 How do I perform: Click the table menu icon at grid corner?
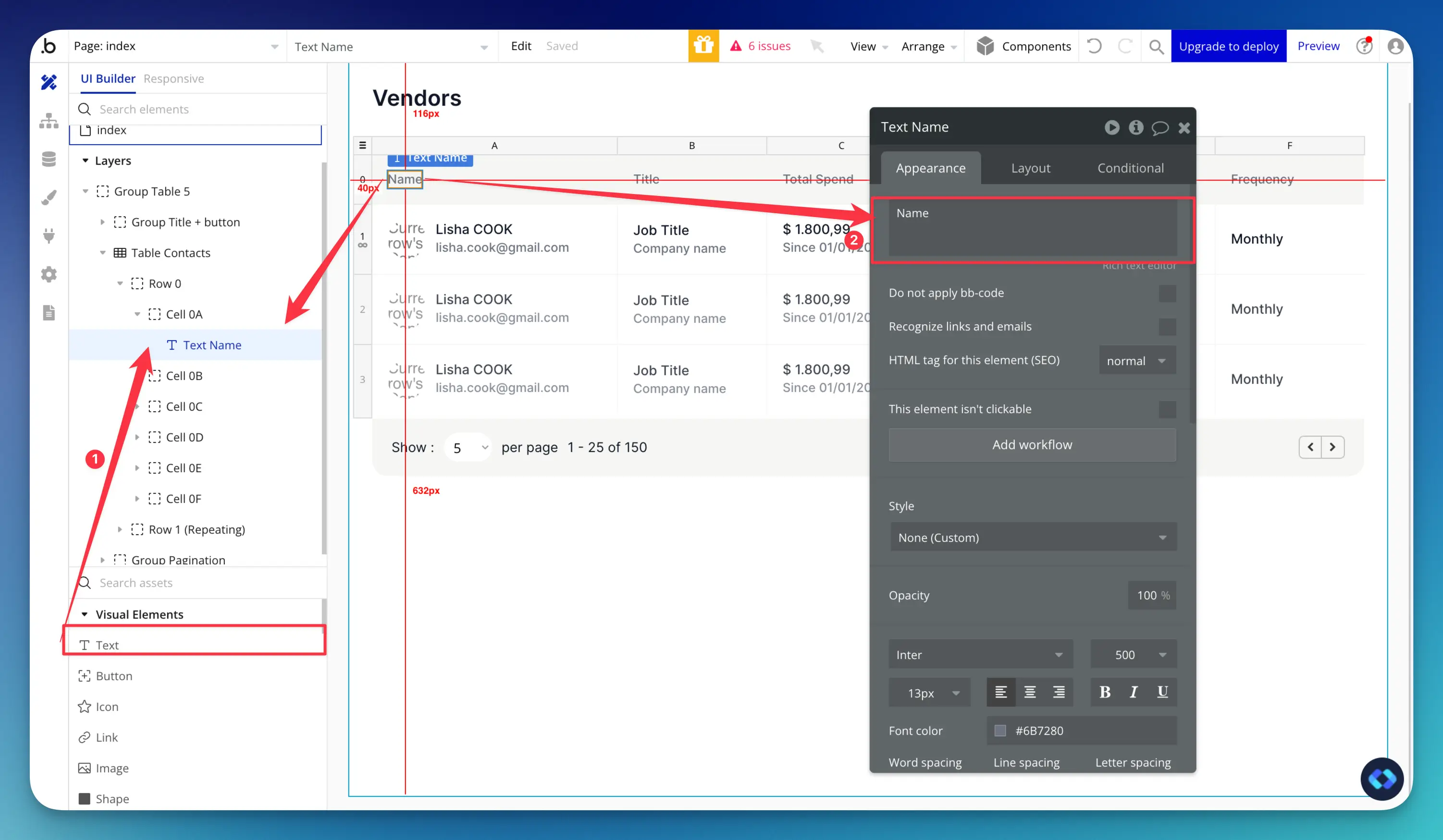[x=362, y=146]
